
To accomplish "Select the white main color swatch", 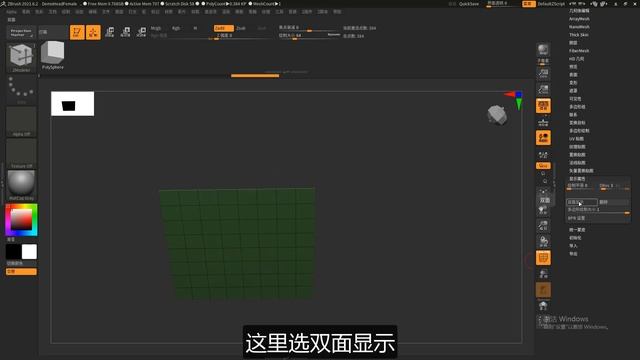I will pos(29,252).
